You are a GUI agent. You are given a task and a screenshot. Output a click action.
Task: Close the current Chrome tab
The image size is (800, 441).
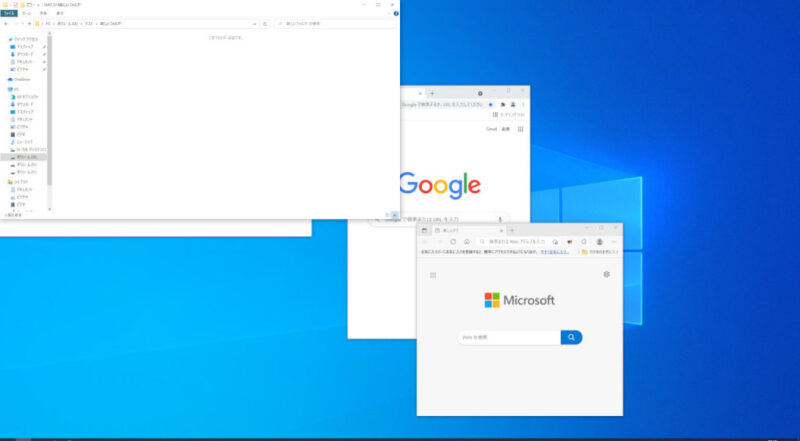[420, 93]
